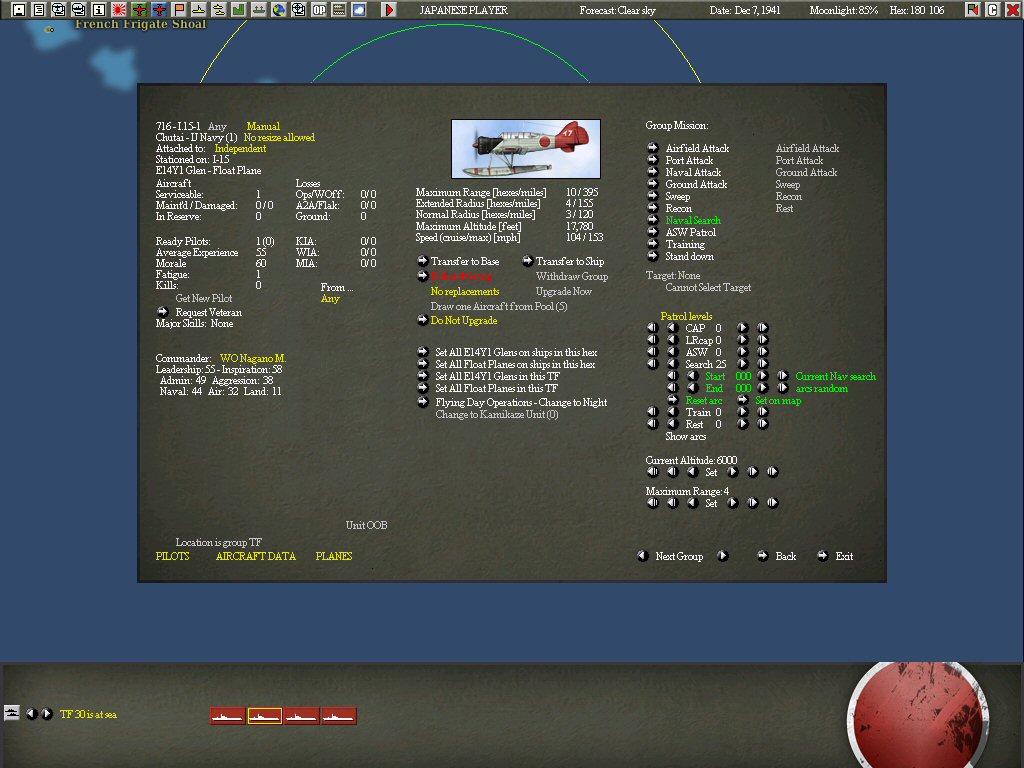Open the PILOTS tab
Image resolution: width=1024 pixels, height=768 pixels.
coord(172,556)
